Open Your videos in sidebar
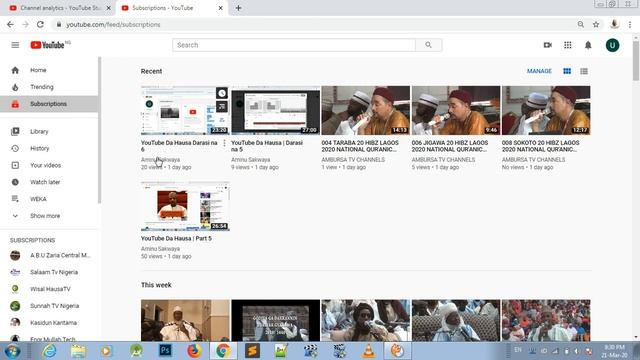This screenshot has width=640, height=360. [49, 165]
